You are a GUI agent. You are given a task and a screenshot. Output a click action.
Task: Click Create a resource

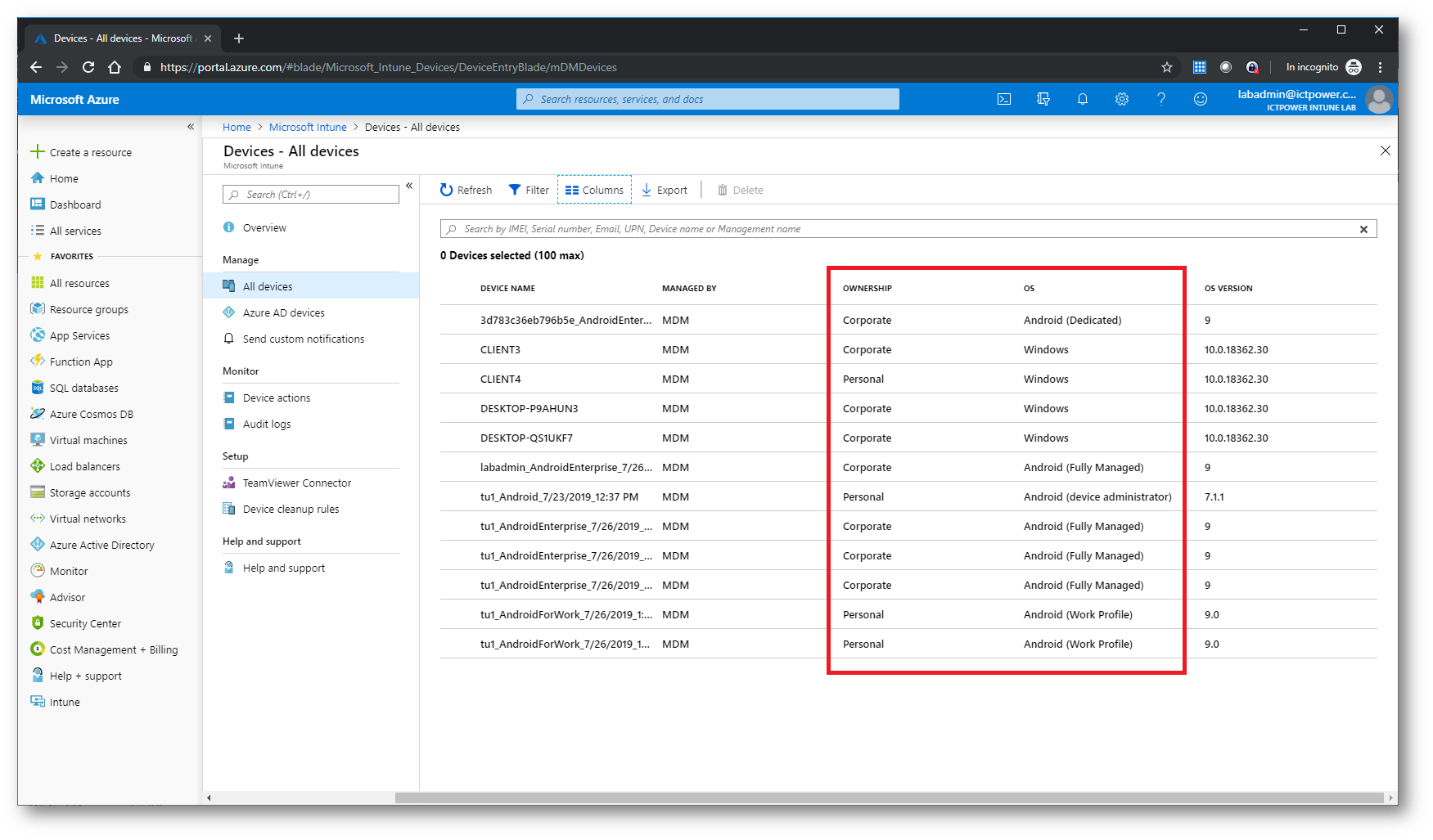click(x=81, y=152)
